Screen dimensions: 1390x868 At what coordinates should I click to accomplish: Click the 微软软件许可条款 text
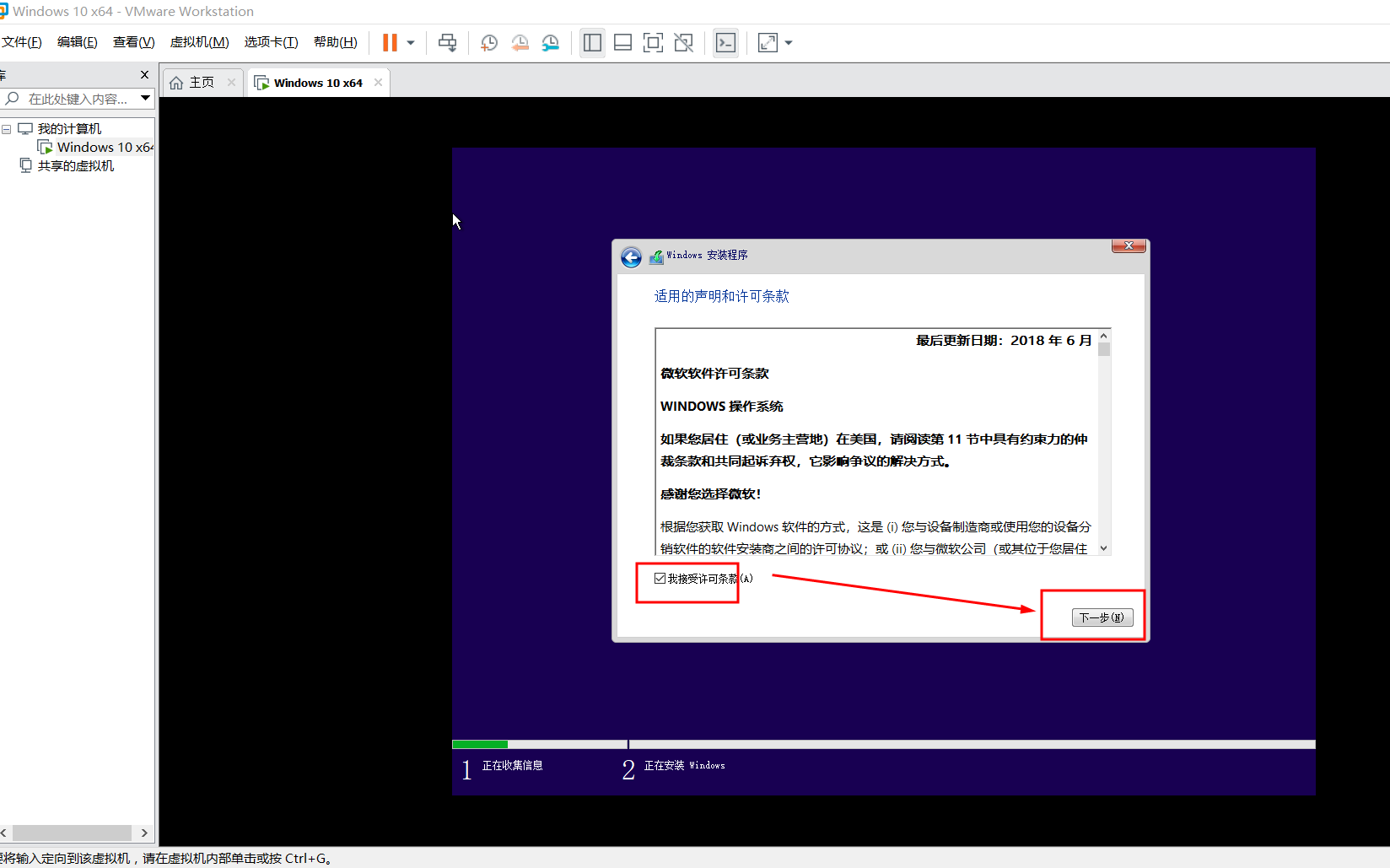[714, 373]
